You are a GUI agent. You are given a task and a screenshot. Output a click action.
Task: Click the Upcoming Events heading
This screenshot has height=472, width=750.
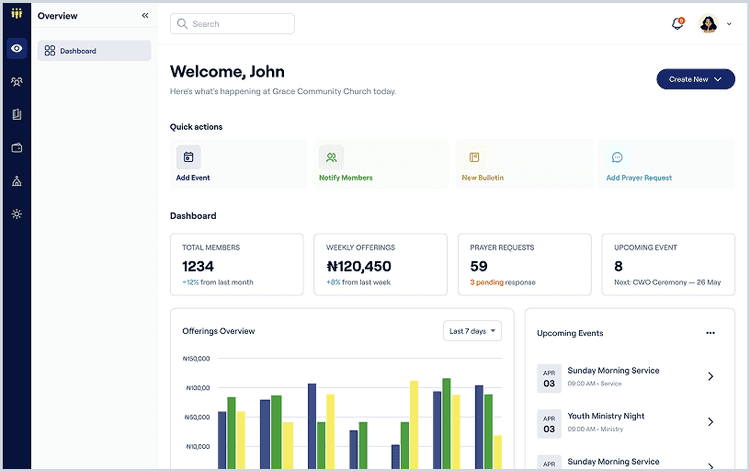coord(570,333)
